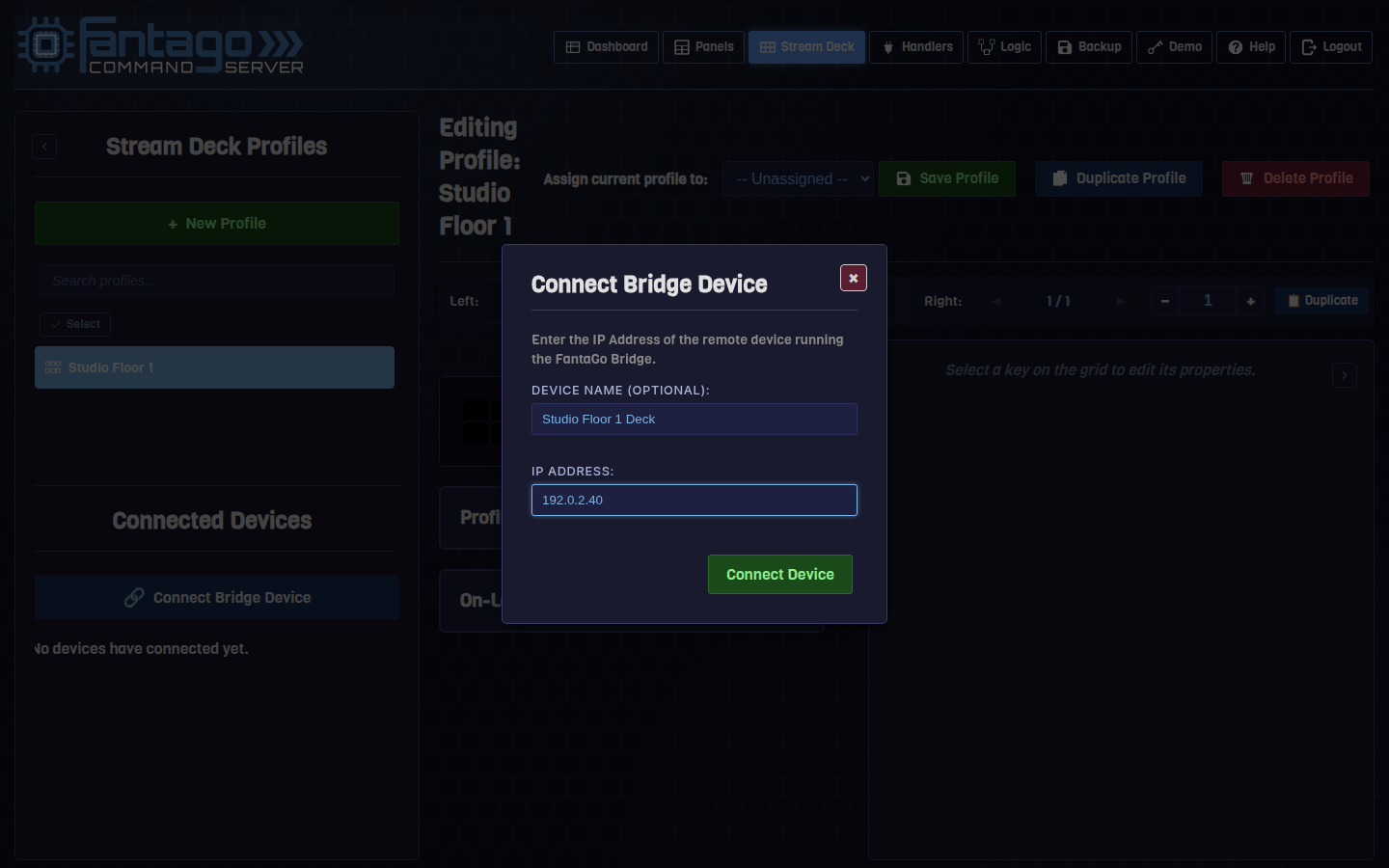Screen dimensions: 1389x868
Task: Focus the IP Address field showing 192.0.2.40
Action: coord(694,500)
